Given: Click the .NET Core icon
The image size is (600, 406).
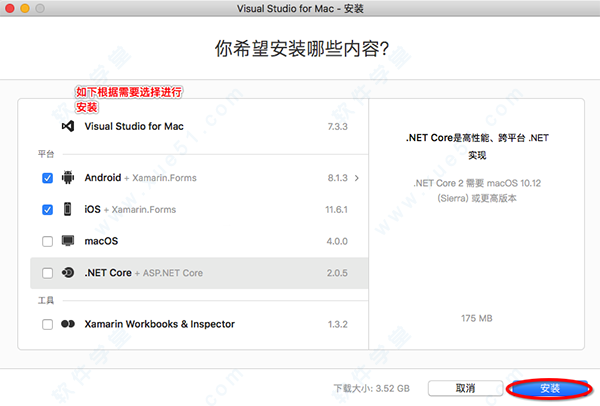Looking at the screenshot, I should [68, 272].
